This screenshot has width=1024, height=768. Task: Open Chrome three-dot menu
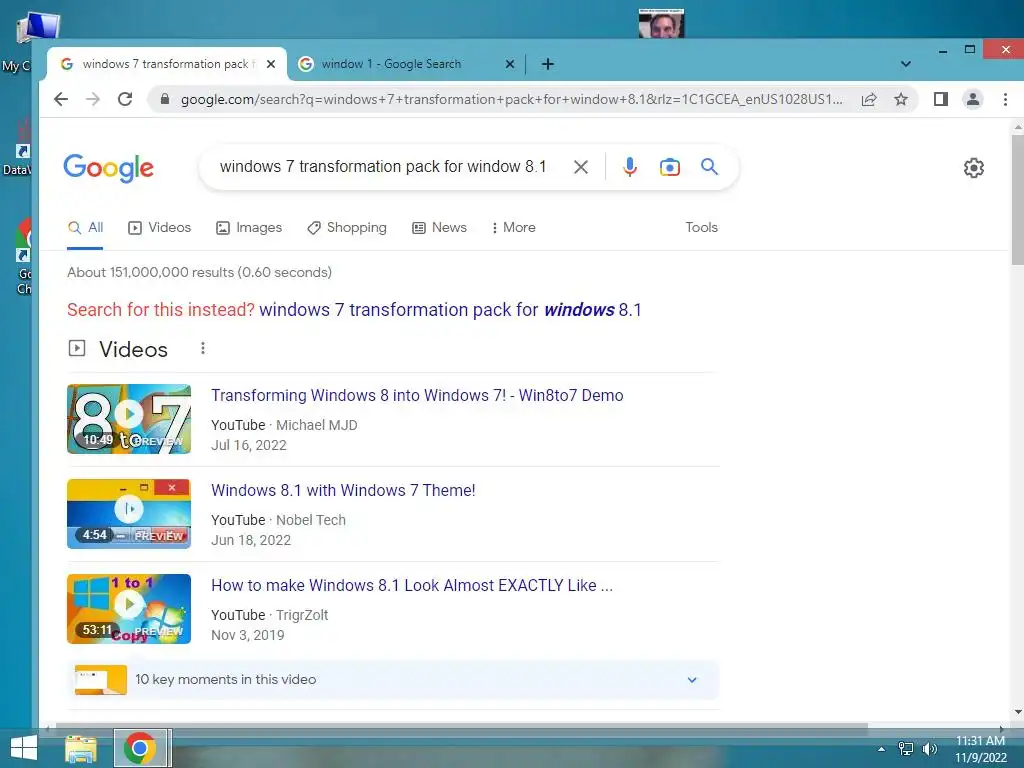click(x=1005, y=99)
